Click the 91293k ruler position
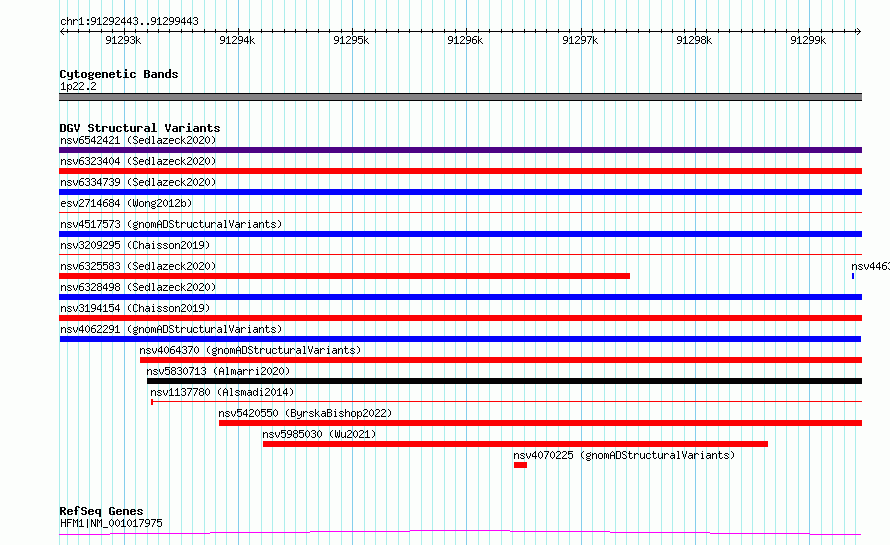The image size is (890, 545). pos(123,40)
